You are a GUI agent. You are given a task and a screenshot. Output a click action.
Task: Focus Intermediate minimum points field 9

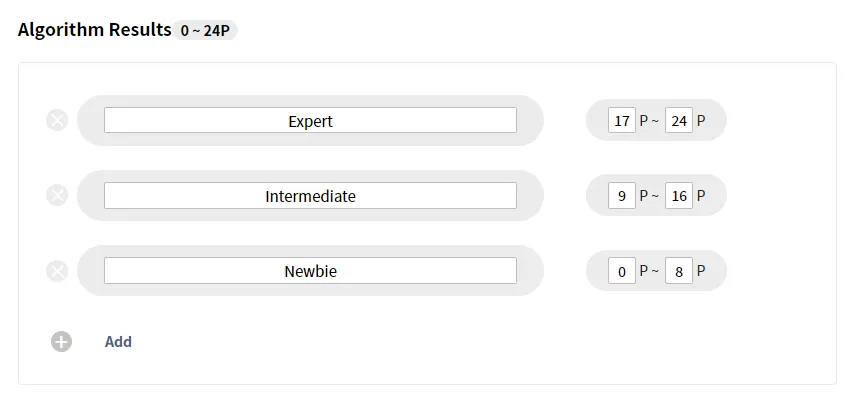coord(622,196)
